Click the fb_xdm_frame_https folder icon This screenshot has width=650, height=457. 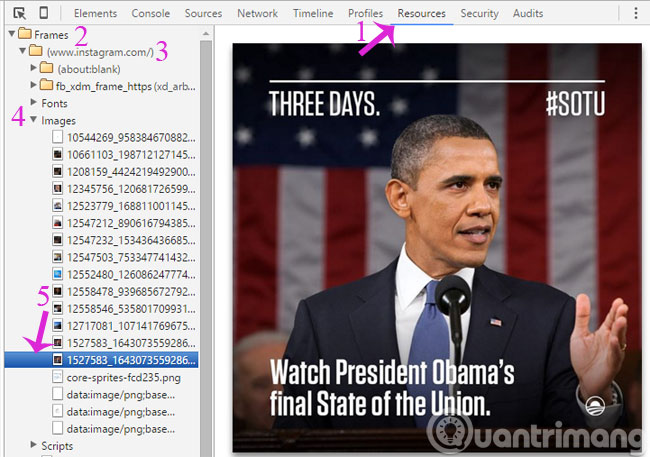(x=46, y=85)
